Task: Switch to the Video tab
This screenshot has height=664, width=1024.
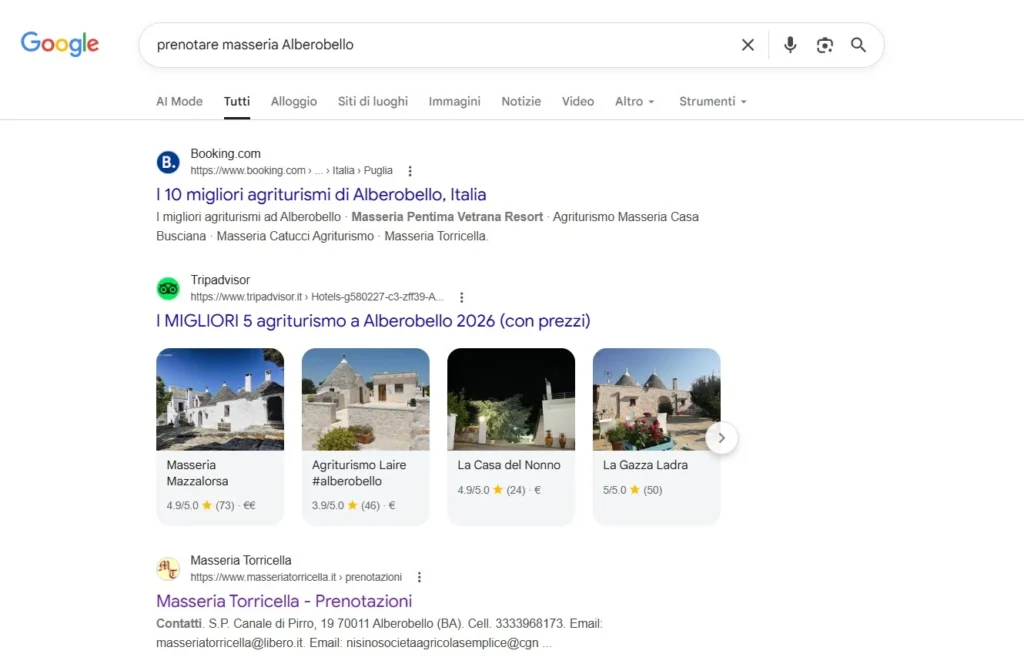Action: 578,101
